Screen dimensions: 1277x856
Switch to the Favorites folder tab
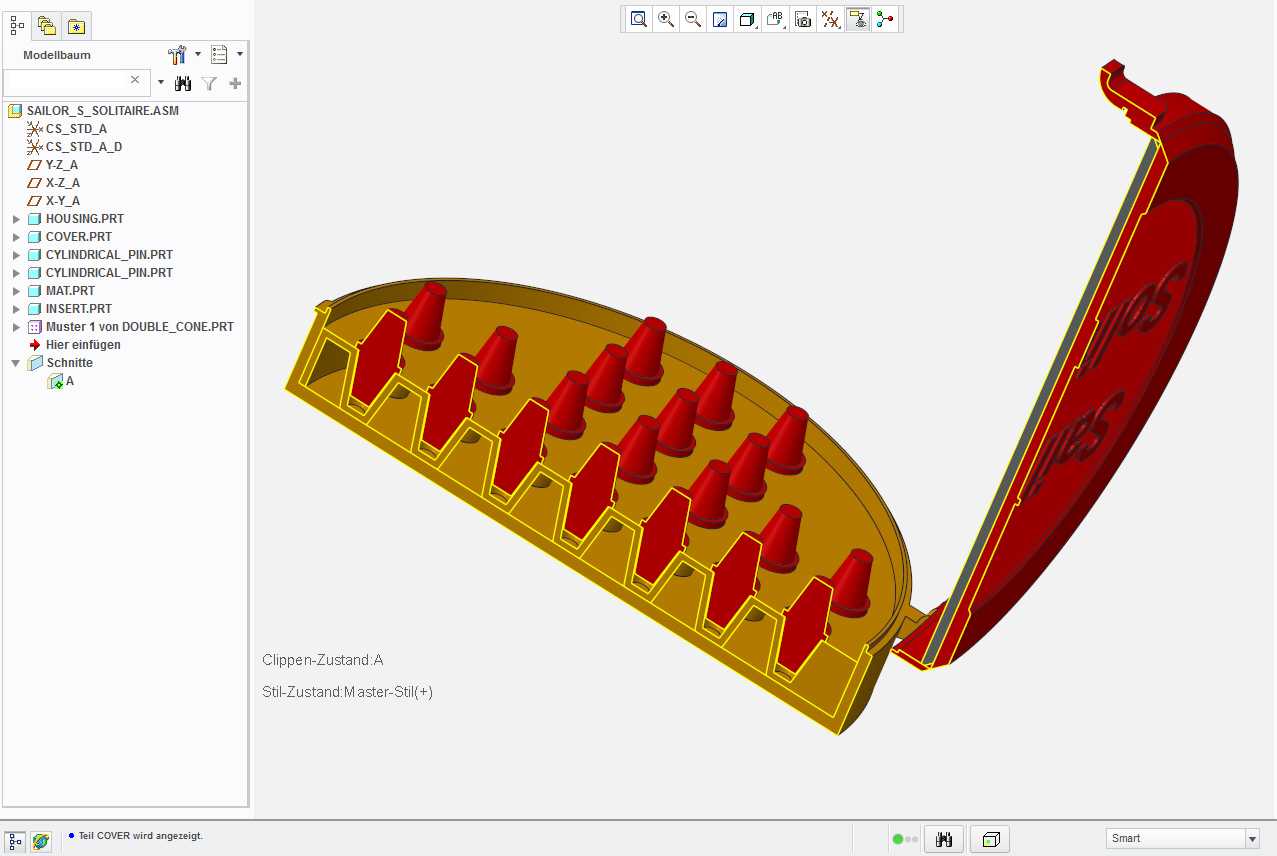(x=76, y=25)
